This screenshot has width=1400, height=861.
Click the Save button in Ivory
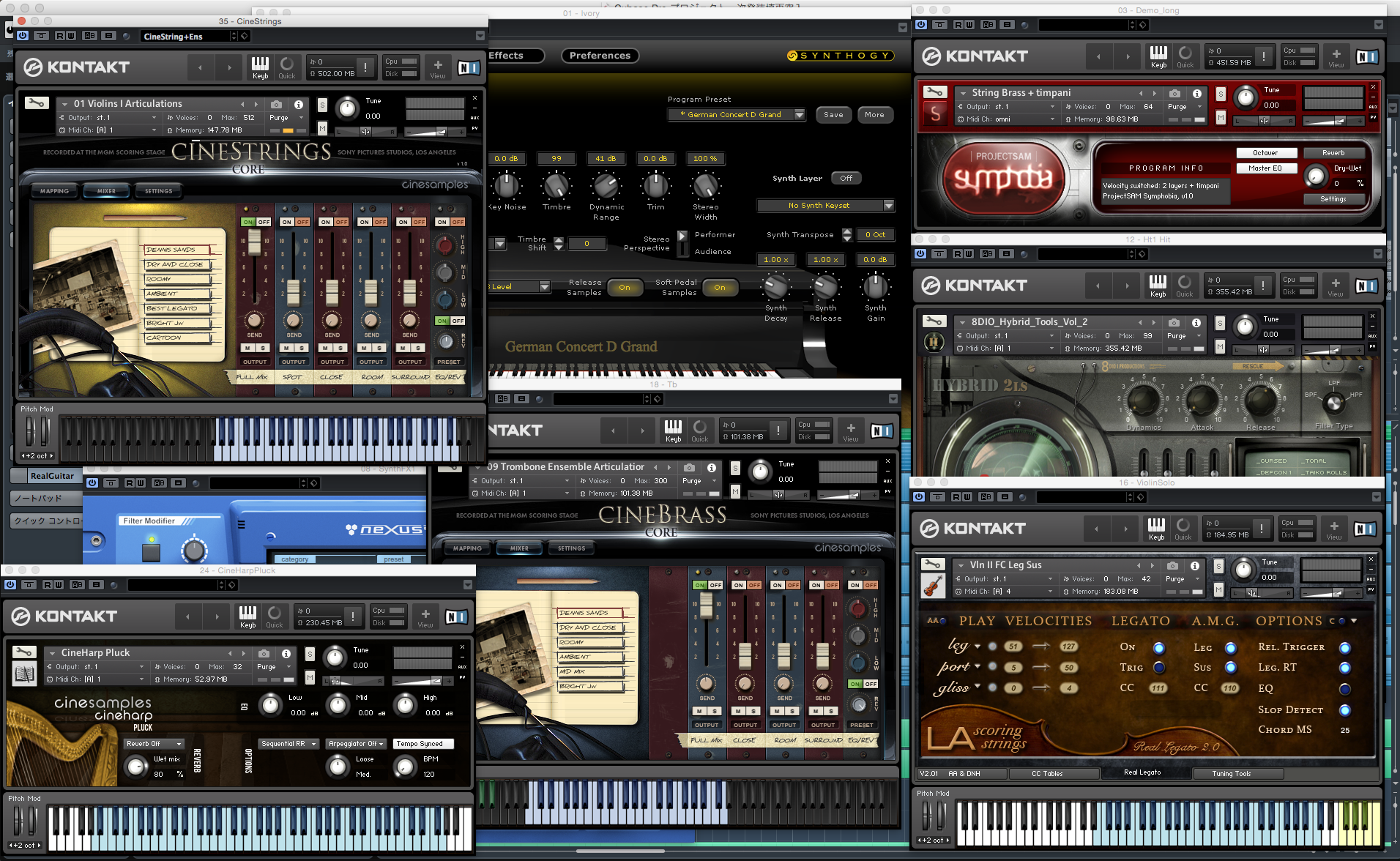(833, 114)
